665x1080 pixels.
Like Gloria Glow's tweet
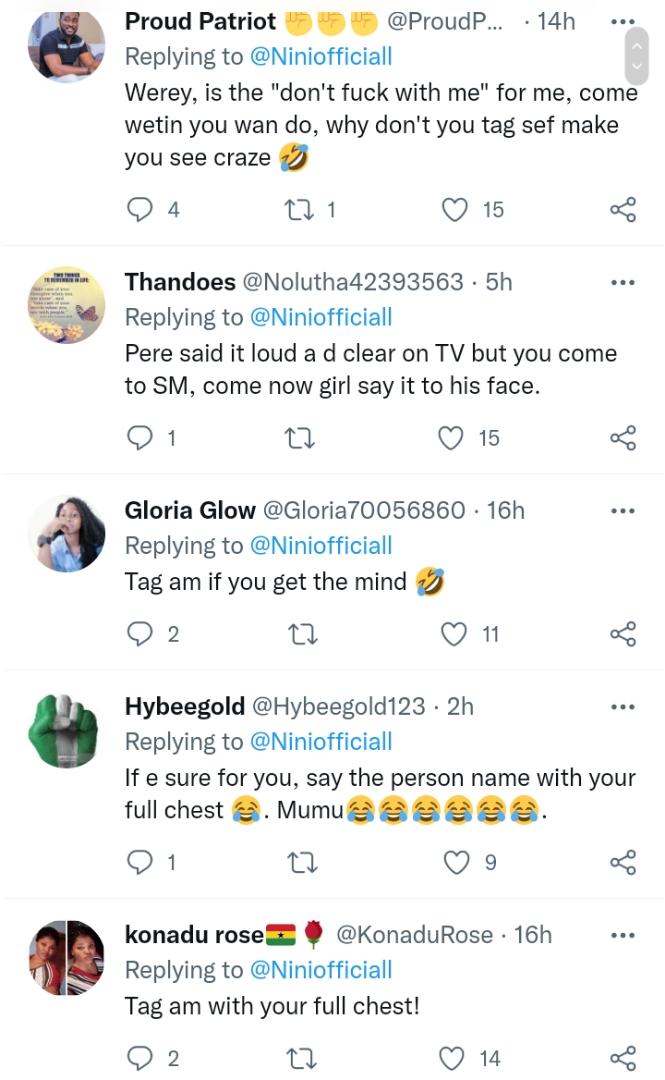click(455, 634)
